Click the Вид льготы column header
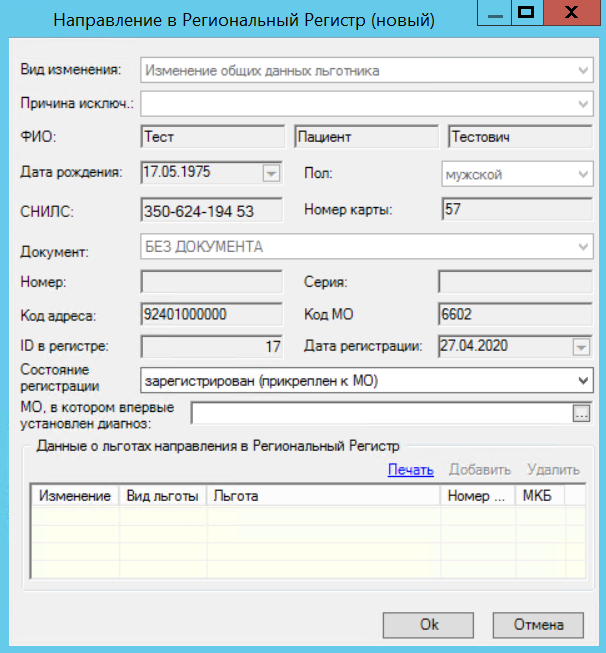This screenshot has height=653, width=606. pos(162,496)
